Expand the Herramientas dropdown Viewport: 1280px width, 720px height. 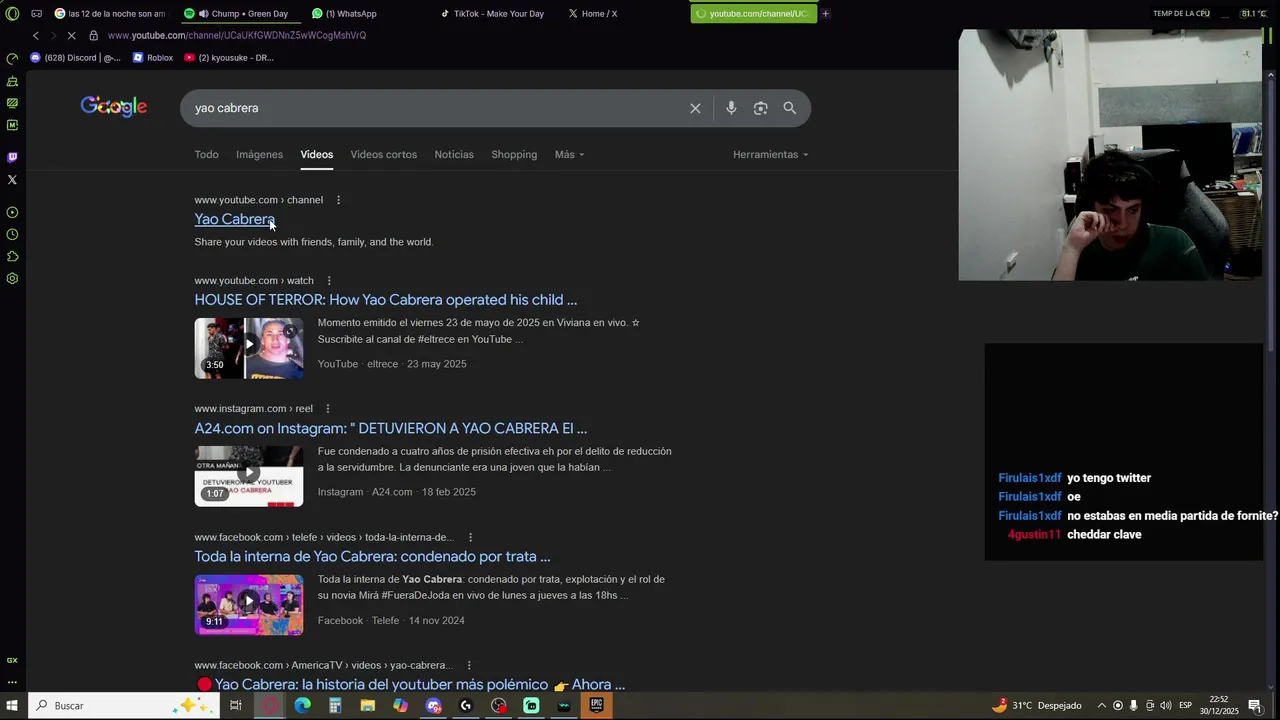770,154
